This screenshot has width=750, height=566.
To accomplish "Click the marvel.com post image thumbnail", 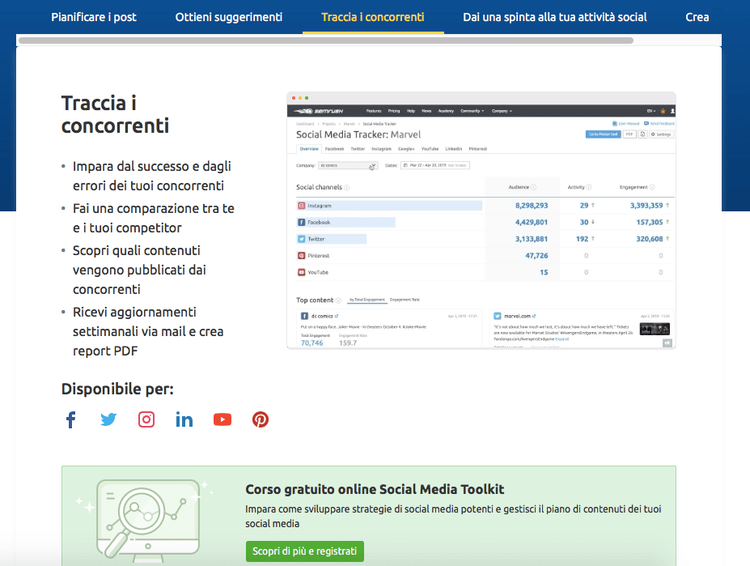I will pos(654,329).
